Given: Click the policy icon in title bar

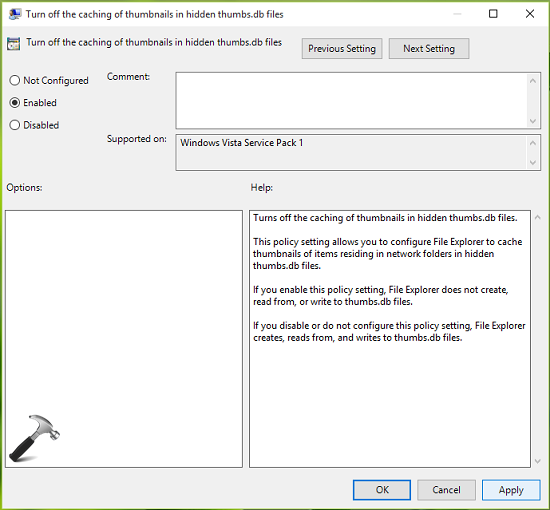Looking at the screenshot, I should tap(14, 14).
